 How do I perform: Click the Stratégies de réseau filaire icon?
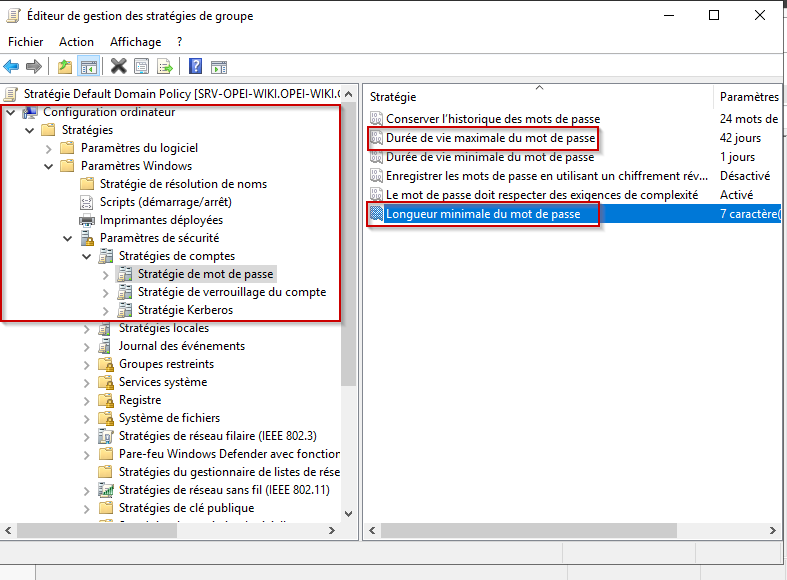(106, 437)
